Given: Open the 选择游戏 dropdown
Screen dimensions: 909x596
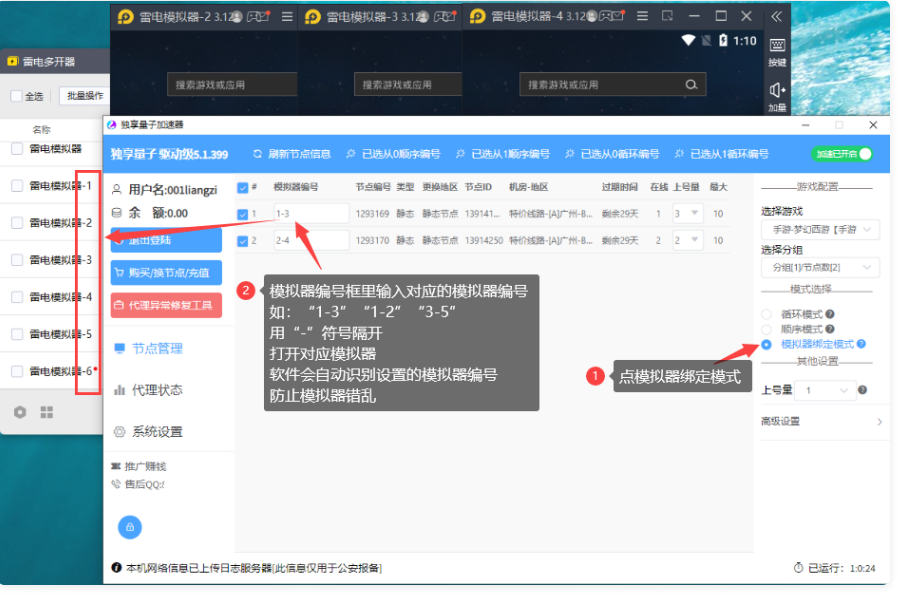Looking at the screenshot, I should (820, 230).
